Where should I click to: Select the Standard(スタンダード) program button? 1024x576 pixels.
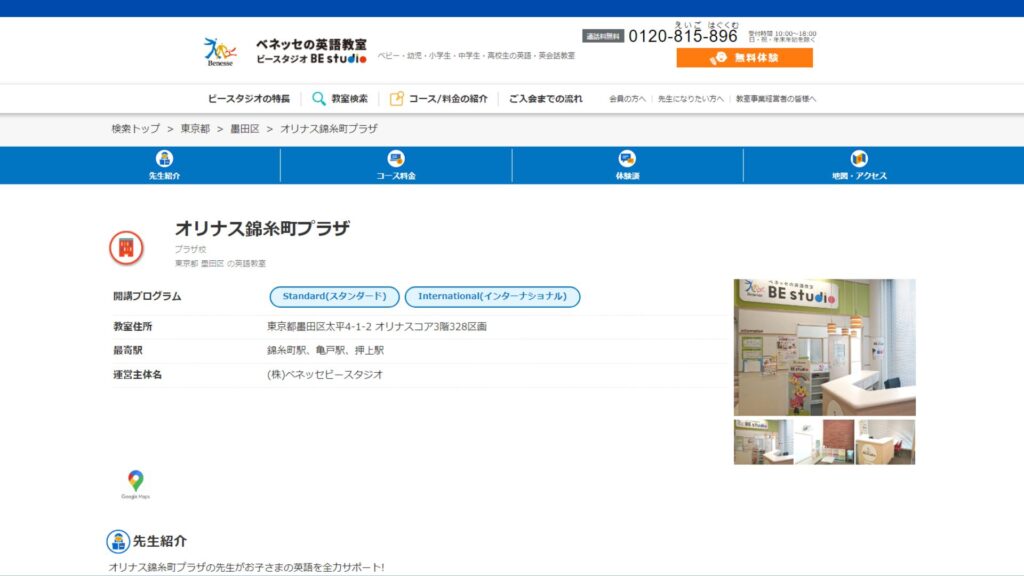334,296
